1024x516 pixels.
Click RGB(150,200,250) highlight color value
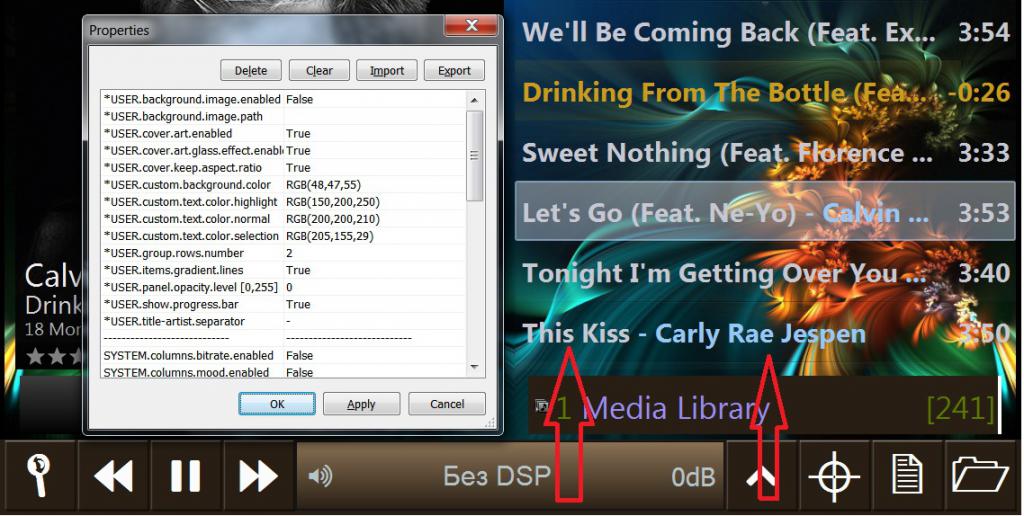(x=332, y=202)
